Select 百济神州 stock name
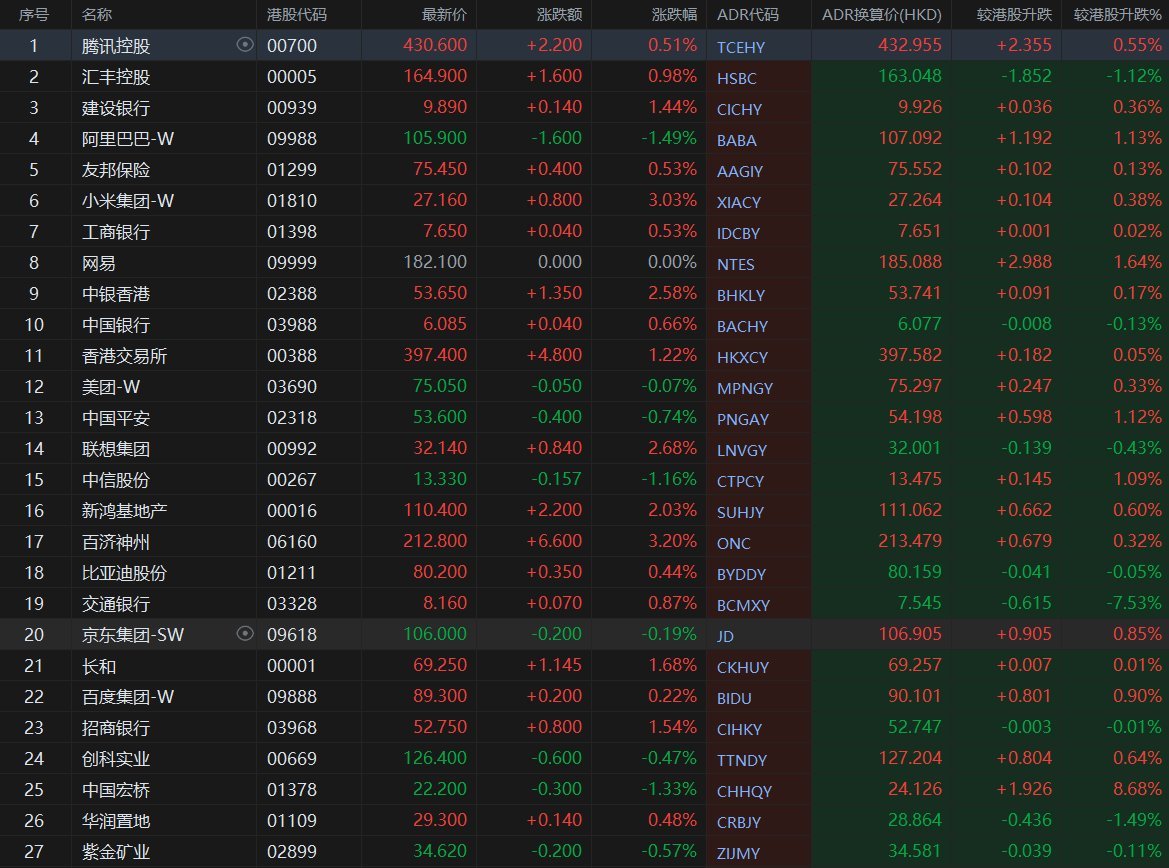The image size is (1169, 868). 116,541
